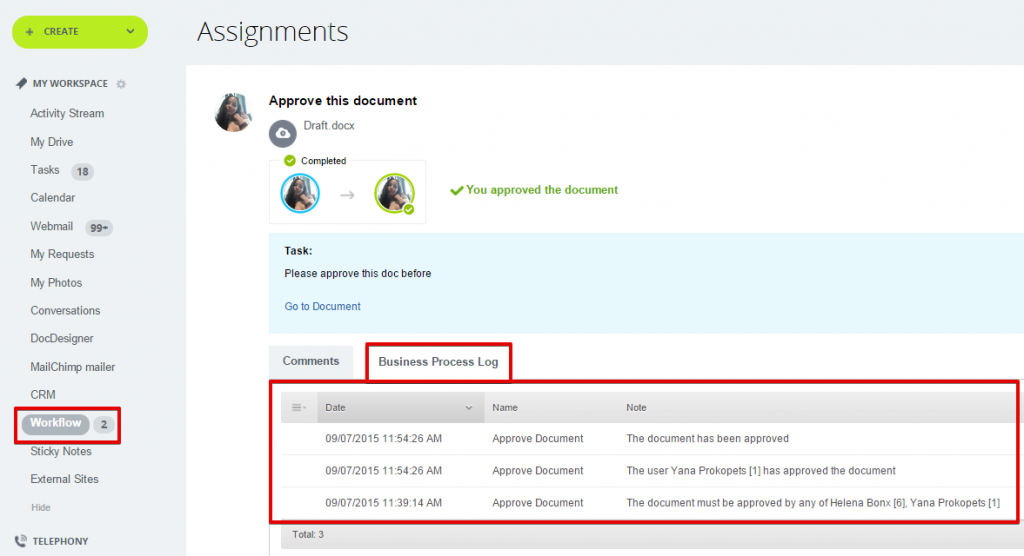Click the Draft.docx cloud file icon
The width and height of the screenshot is (1024, 556).
click(283, 133)
